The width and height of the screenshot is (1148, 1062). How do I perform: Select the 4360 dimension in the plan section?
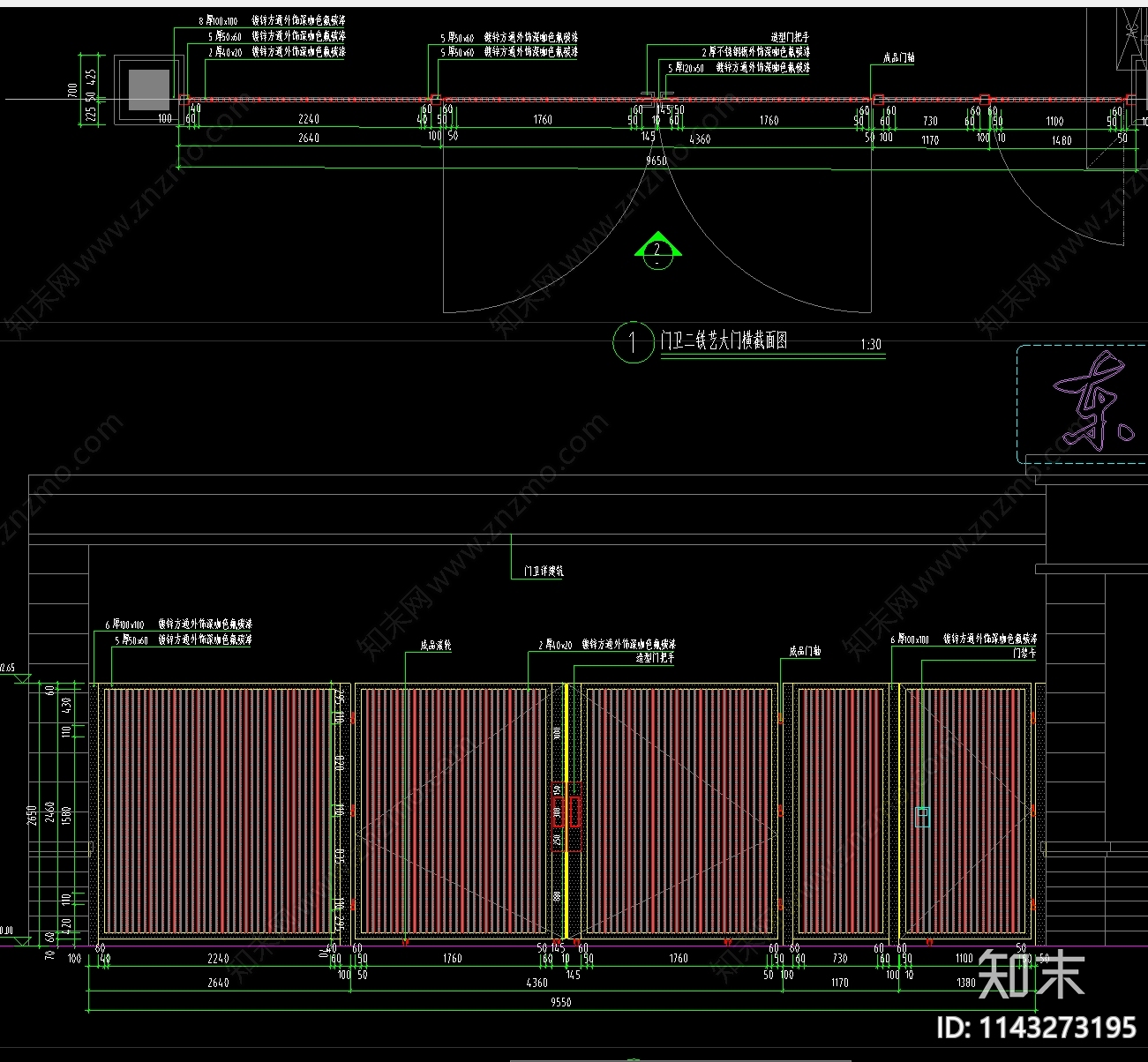tap(700, 139)
